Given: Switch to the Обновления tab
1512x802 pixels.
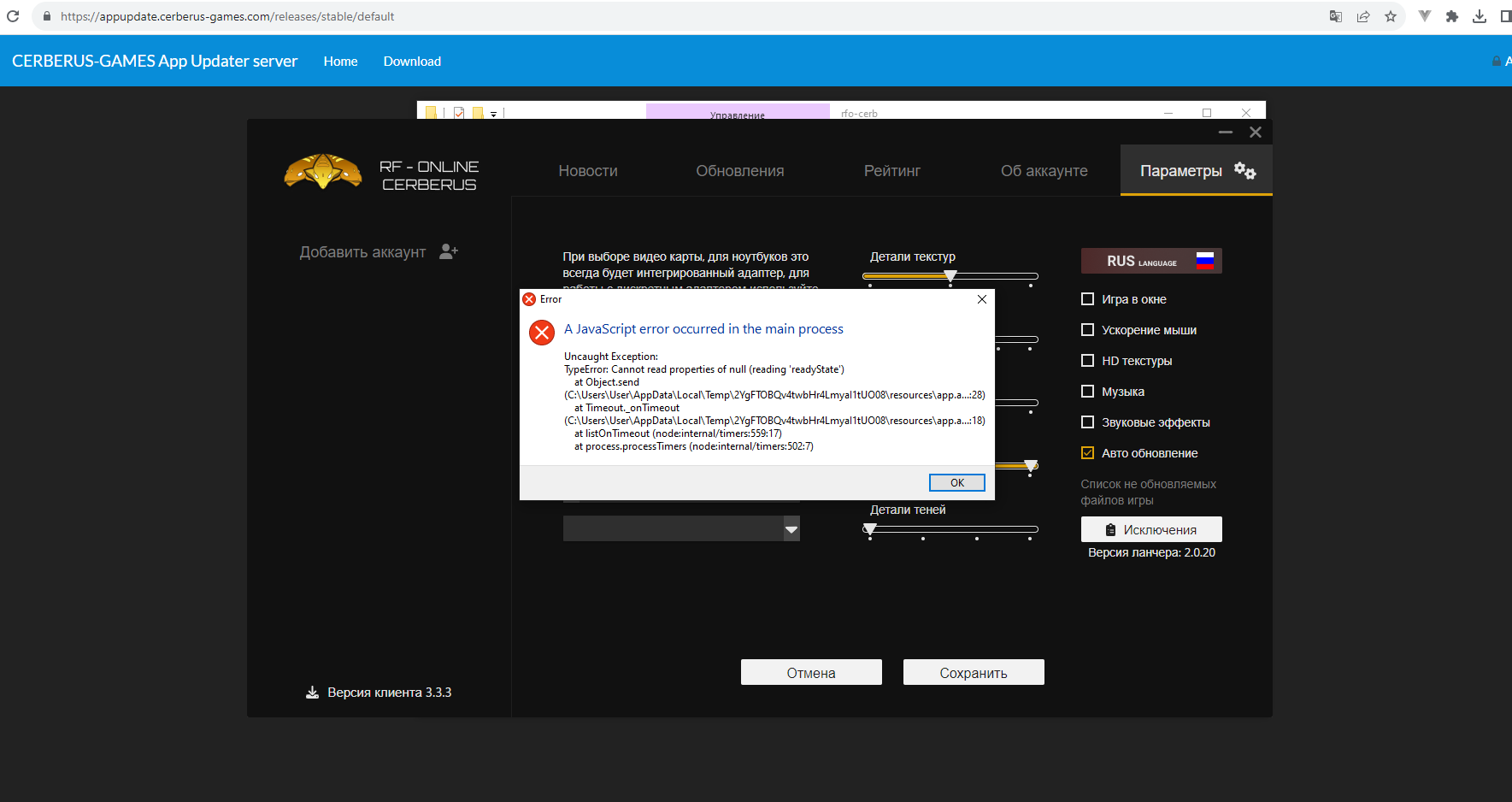Looking at the screenshot, I should pos(740,171).
